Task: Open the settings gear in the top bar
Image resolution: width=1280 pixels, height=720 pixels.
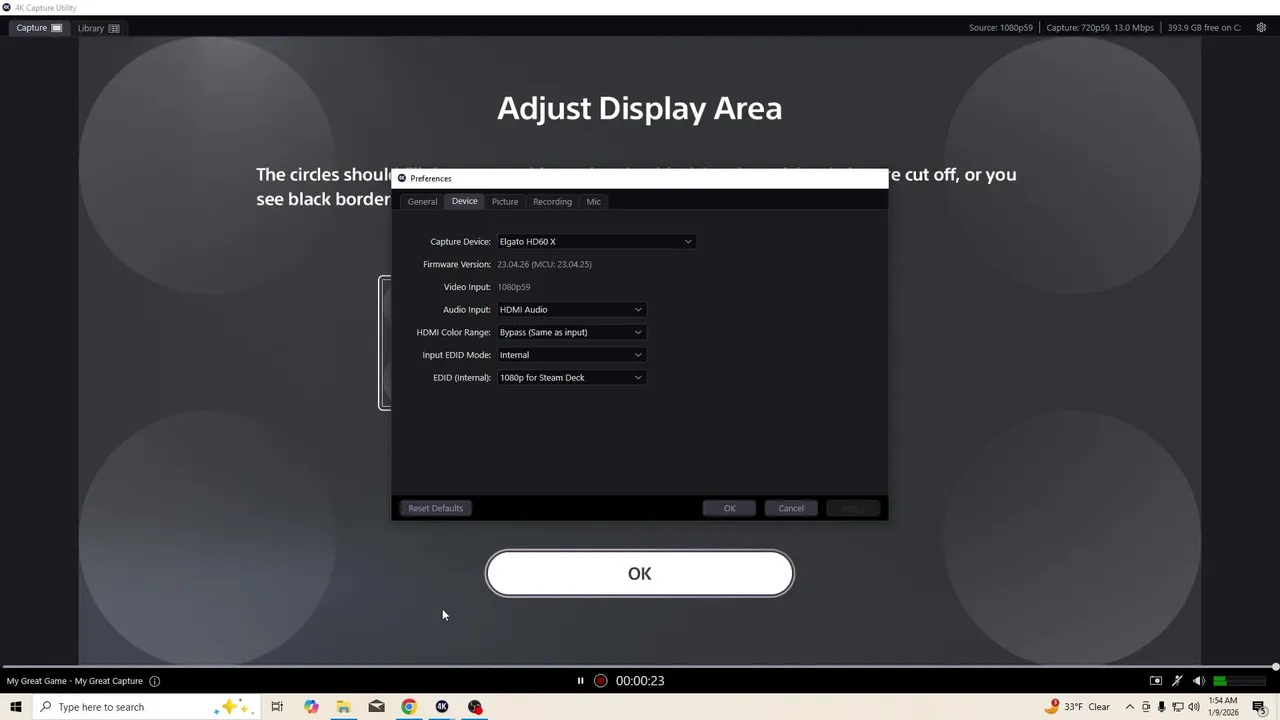Action: pyautogui.click(x=1261, y=28)
